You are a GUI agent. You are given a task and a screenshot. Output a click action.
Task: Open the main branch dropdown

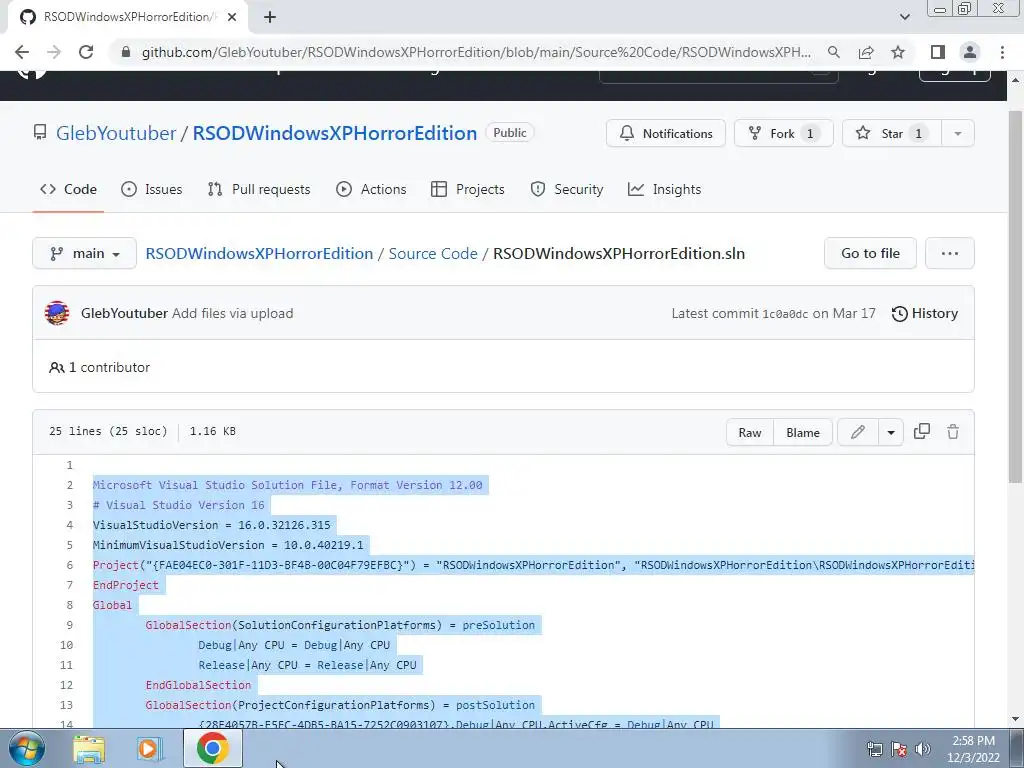click(84, 253)
